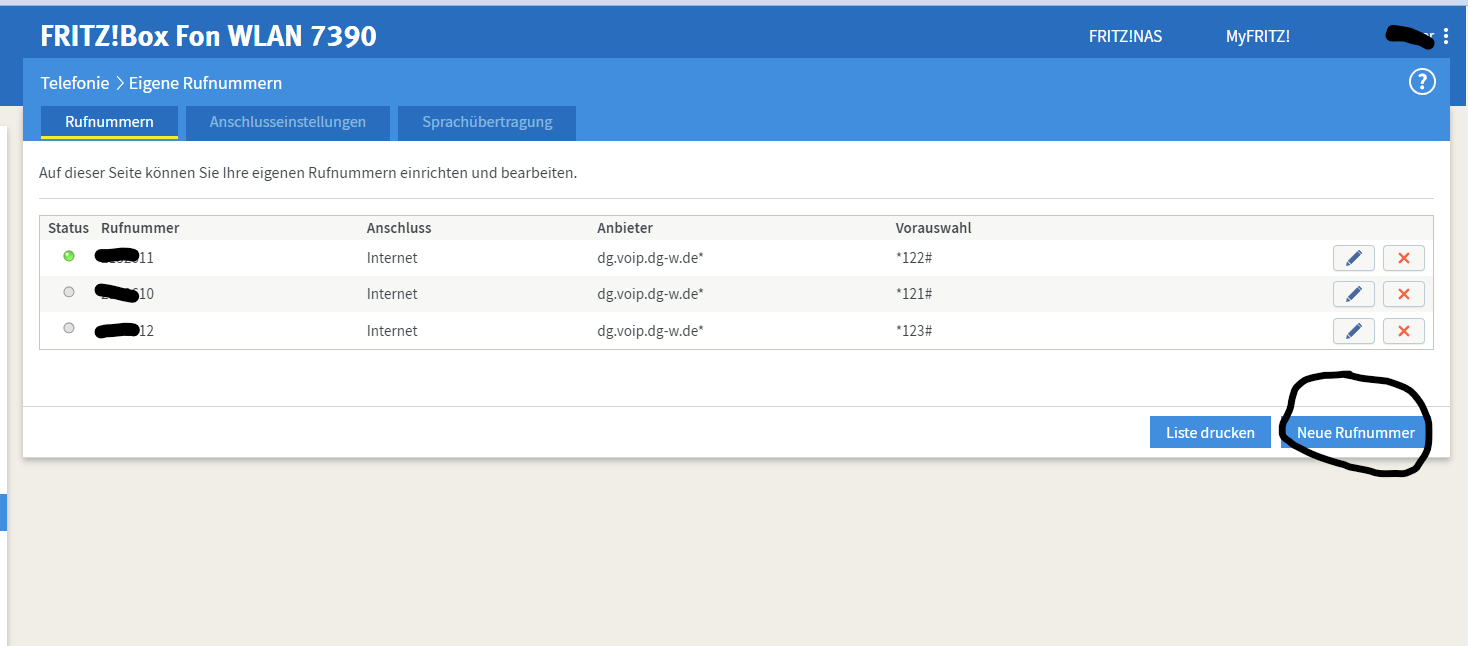
Task: Edit the number with prefix *121#
Action: click(1354, 294)
